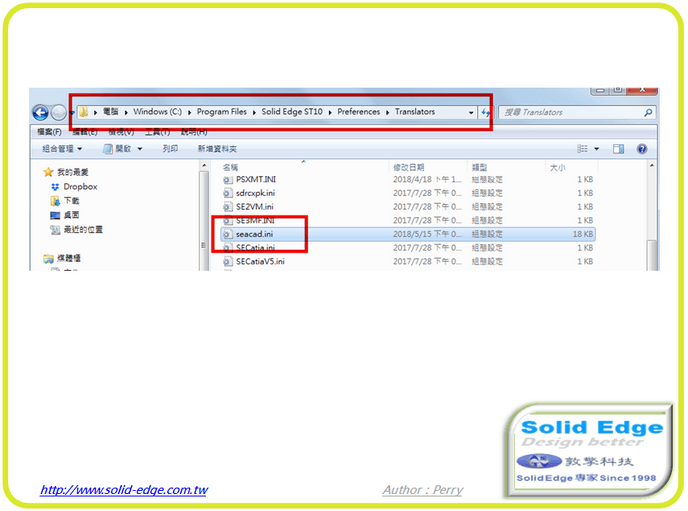Select the seacad.ini file
Viewport: 688px width, 511px height.
pos(255,234)
